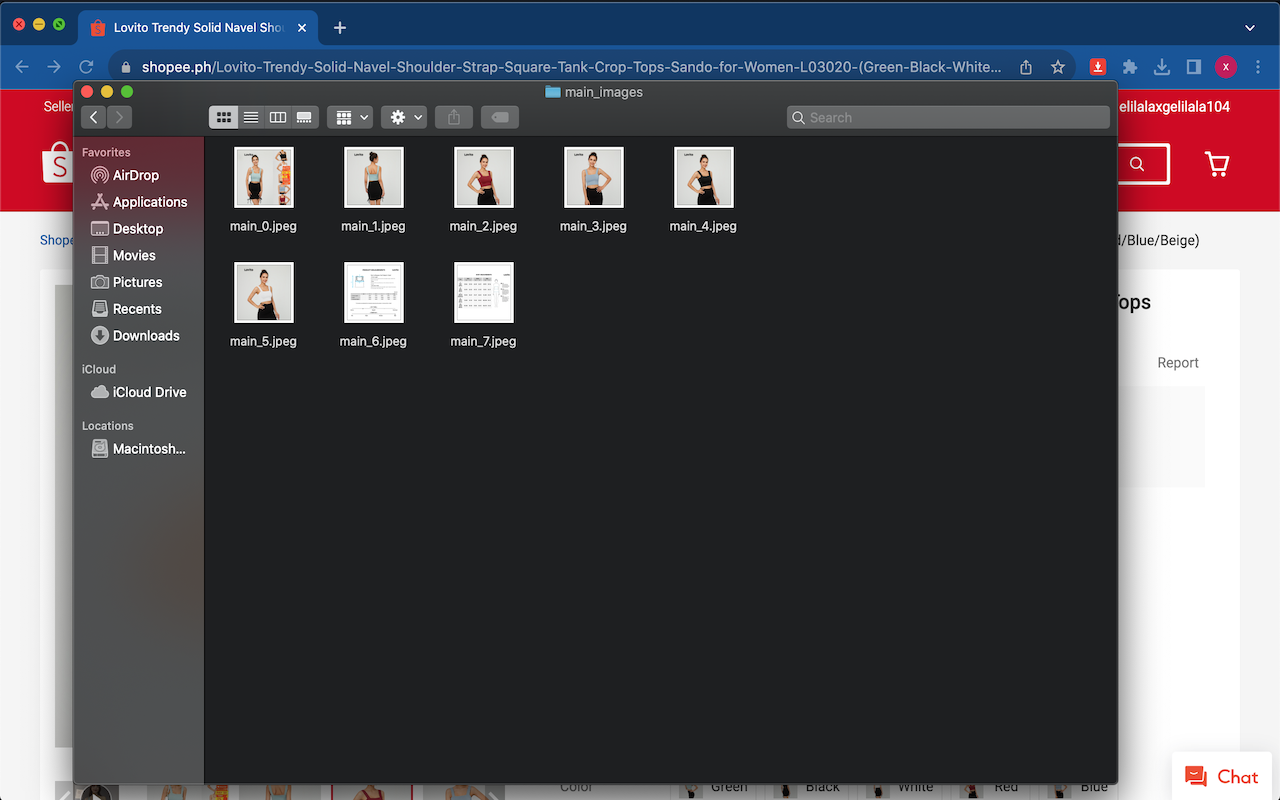Select the main_6.jpeg file
This screenshot has height=800, width=1280.
click(x=373, y=305)
